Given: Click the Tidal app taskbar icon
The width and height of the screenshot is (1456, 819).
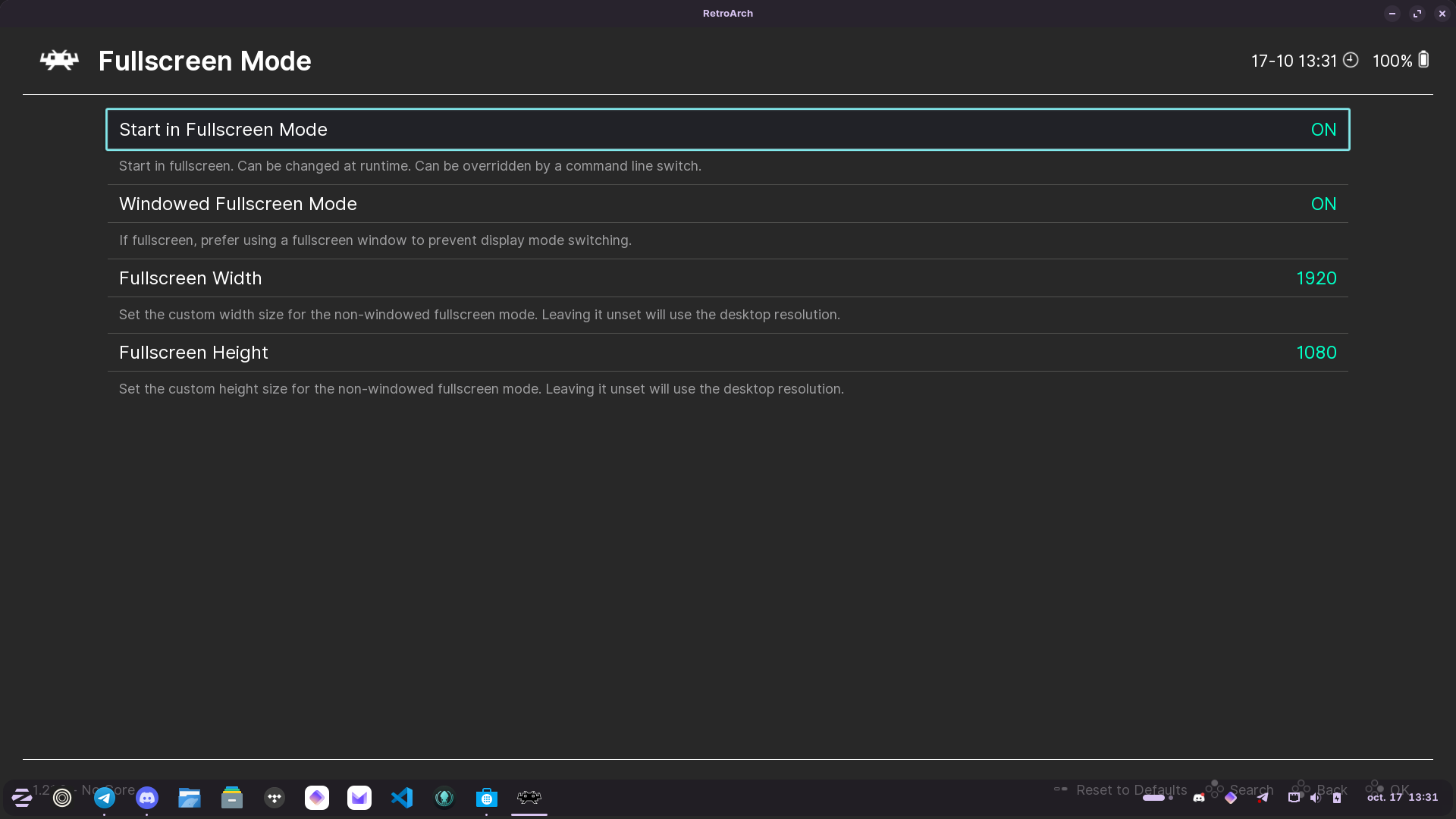Looking at the screenshot, I should pyautogui.click(x=275, y=797).
